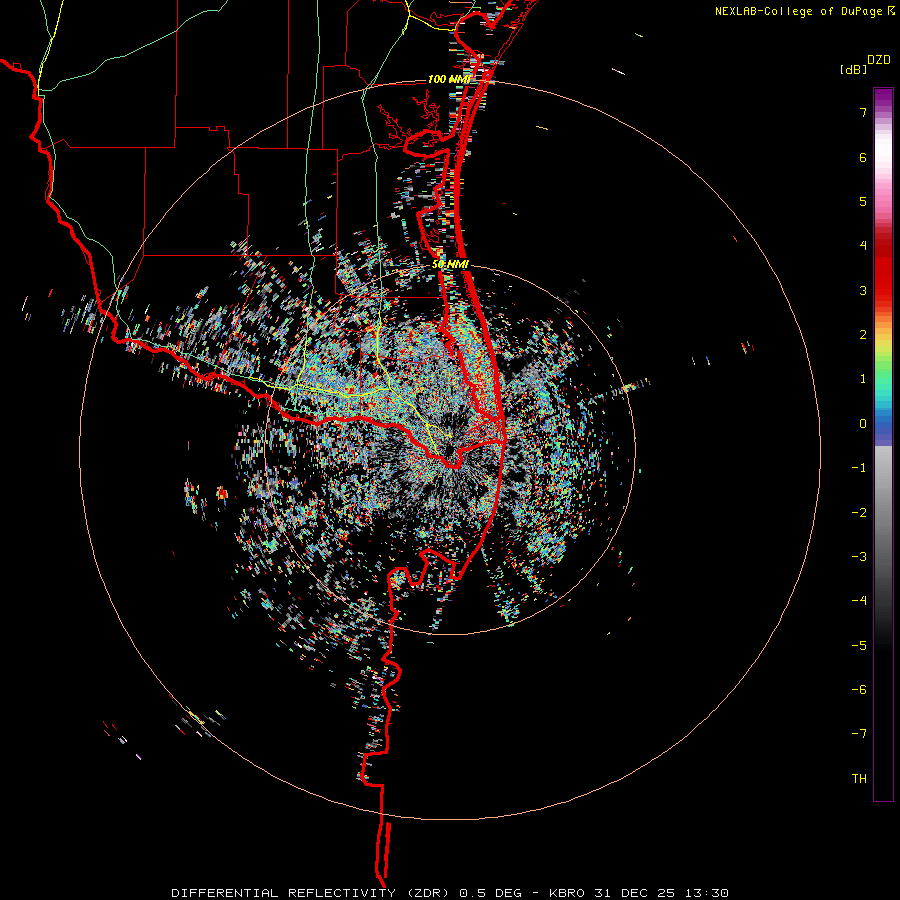This screenshot has height=900, width=900.
Task: Click the -2 dB scale value
Action: [x=859, y=513]
